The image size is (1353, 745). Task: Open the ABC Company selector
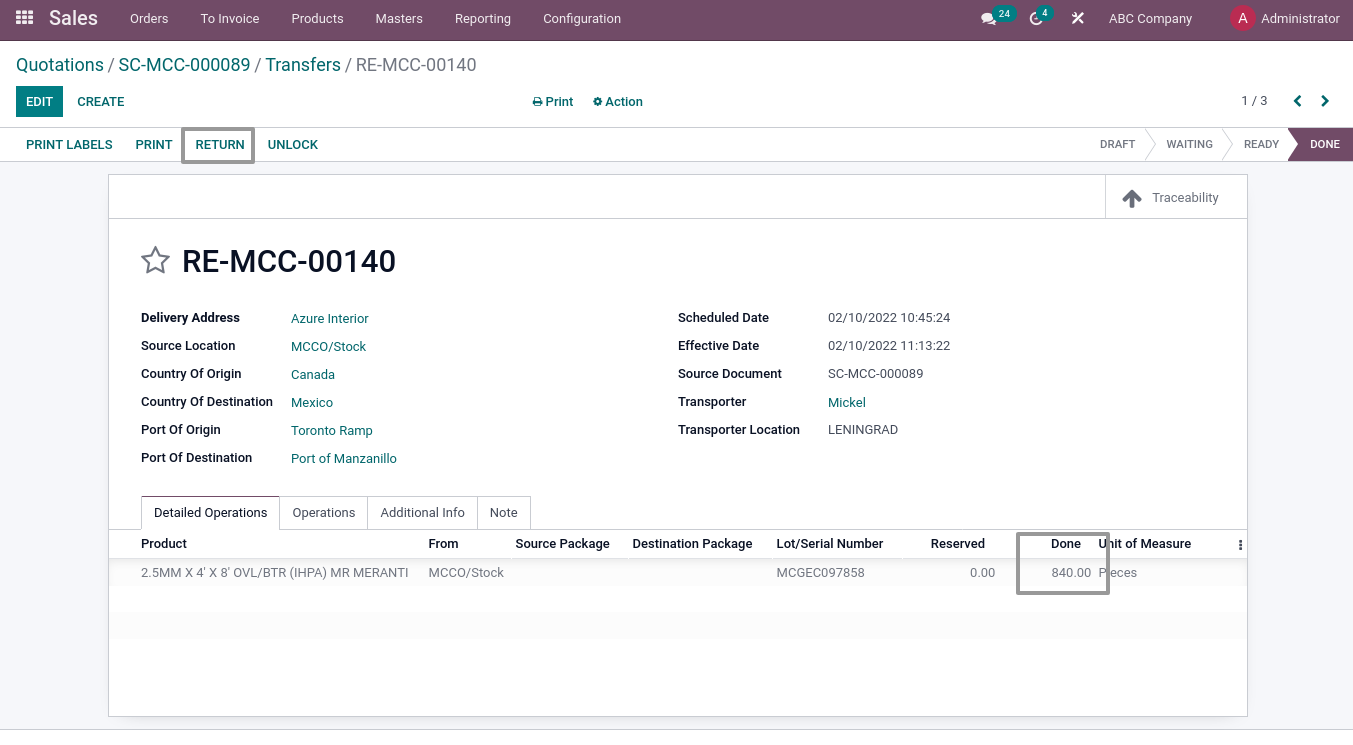point(1149,18)
